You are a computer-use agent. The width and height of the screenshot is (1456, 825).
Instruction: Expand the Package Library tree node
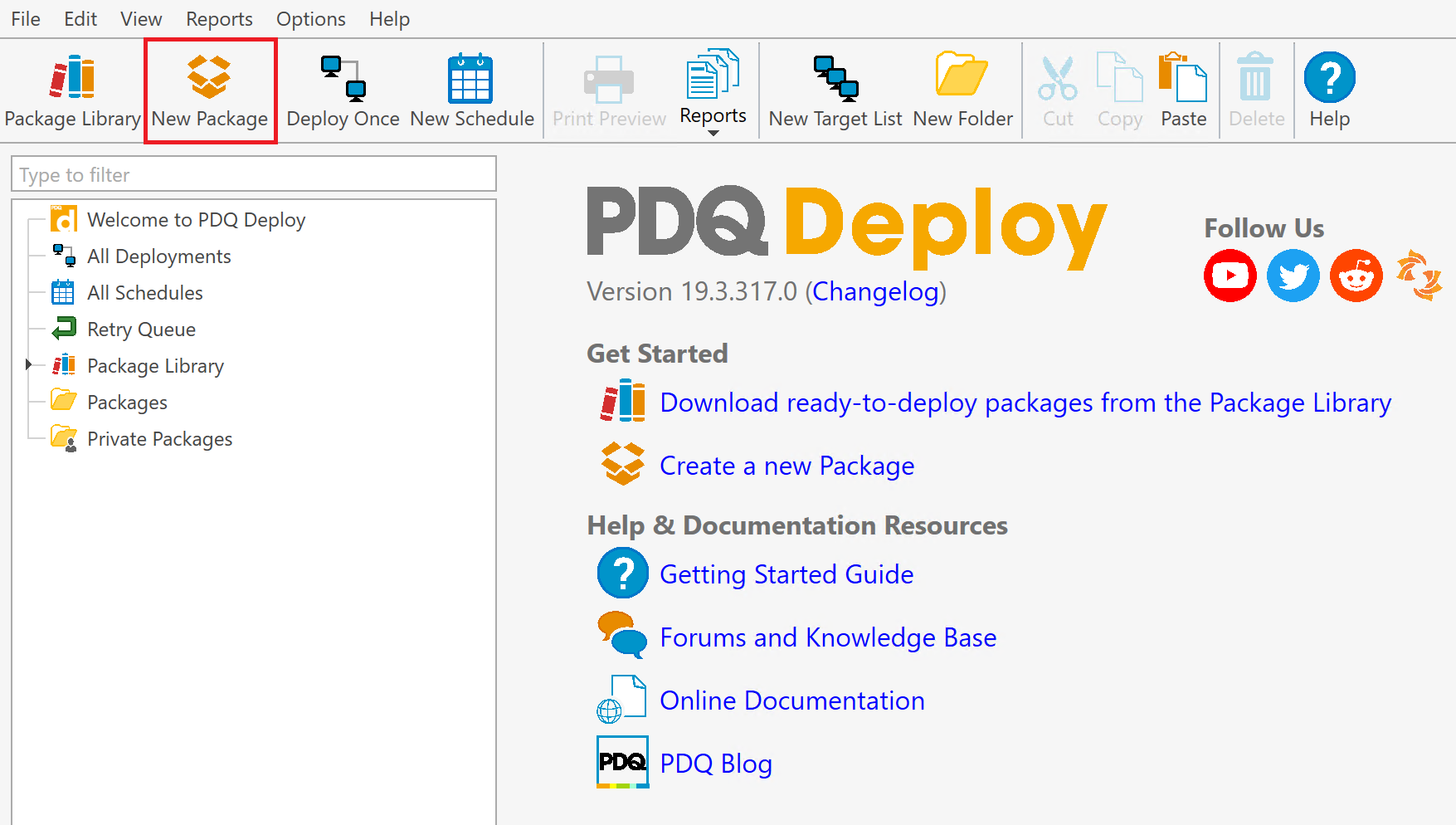click(x=28, y=364)
